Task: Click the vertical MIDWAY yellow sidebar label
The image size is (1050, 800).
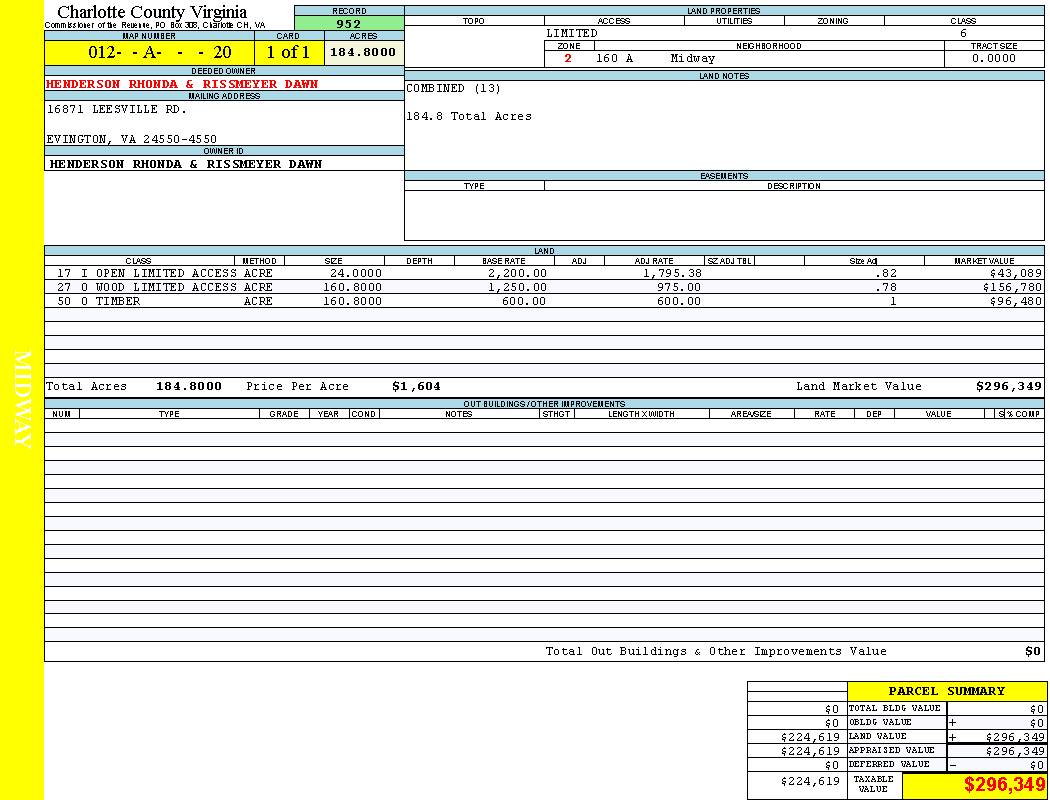Action: pyautogui.click(x=22, y=400)
